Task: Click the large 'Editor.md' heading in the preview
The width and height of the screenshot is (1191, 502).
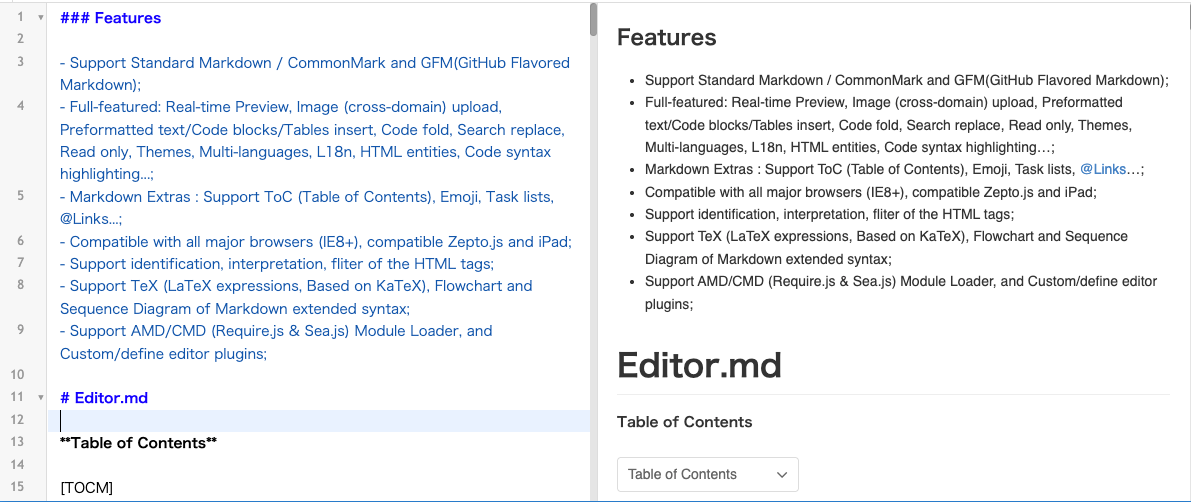Action: [699, 365]
